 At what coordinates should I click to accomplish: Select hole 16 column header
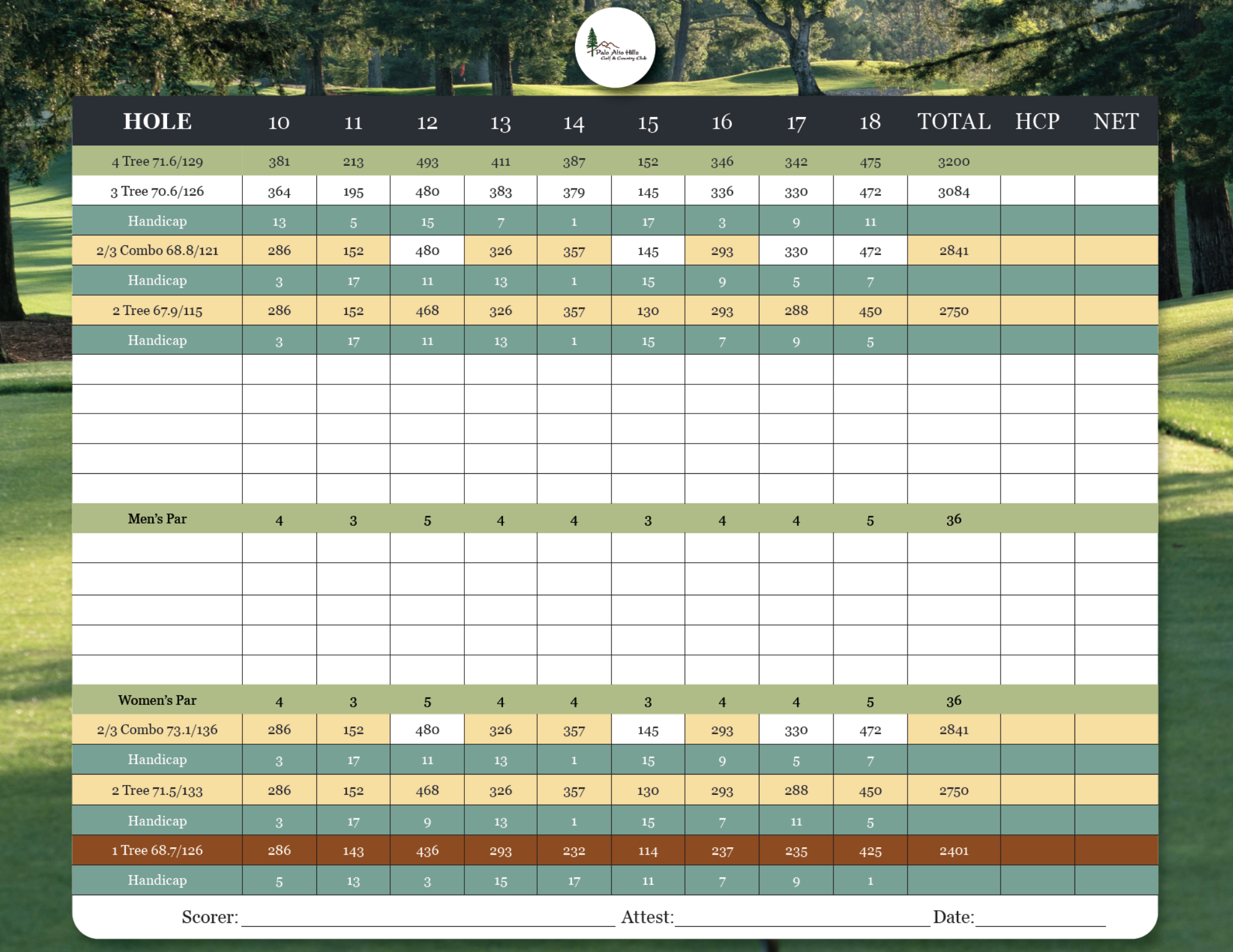[722, 122]
